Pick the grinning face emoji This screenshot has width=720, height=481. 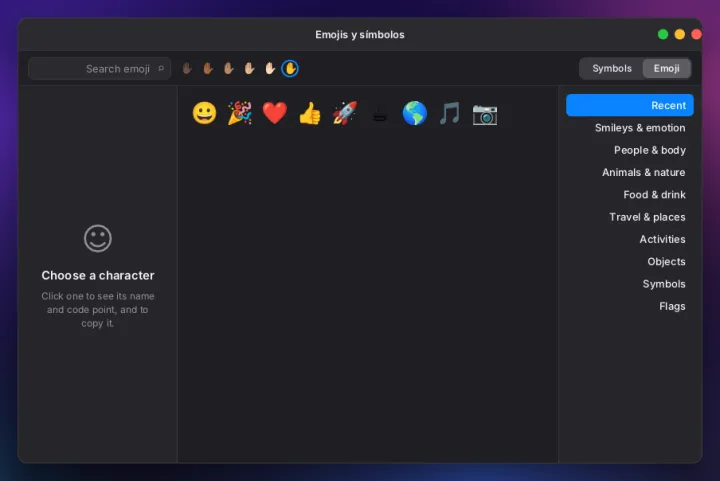[x=204, y=113]
